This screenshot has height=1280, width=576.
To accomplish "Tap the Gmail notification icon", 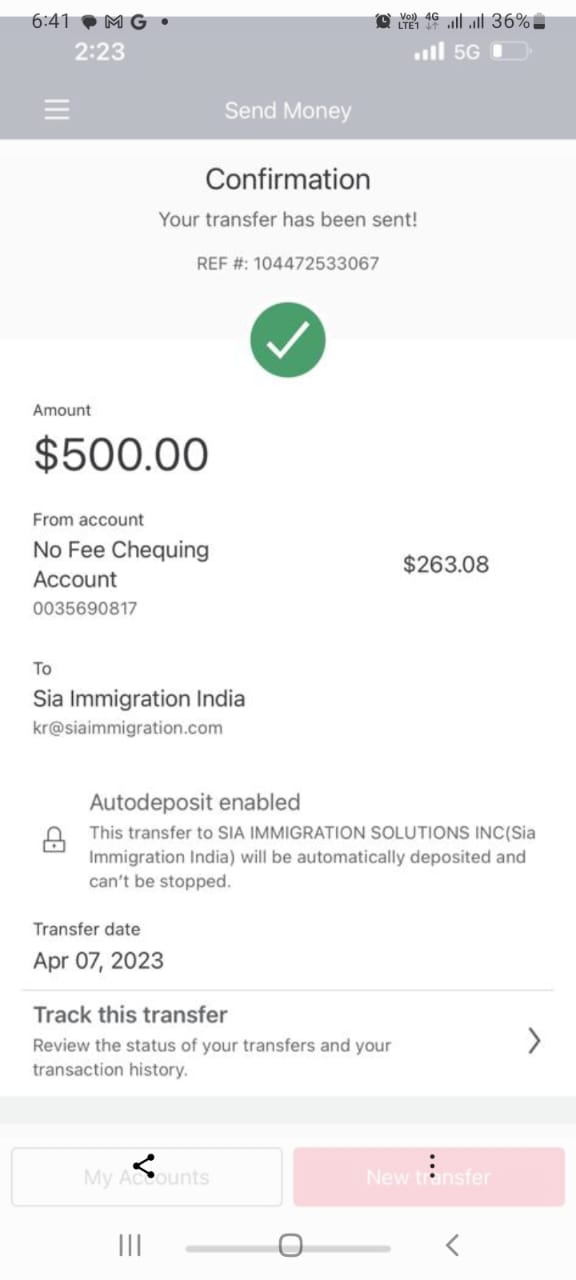I will pyautogui.click(x=113, y=21).
